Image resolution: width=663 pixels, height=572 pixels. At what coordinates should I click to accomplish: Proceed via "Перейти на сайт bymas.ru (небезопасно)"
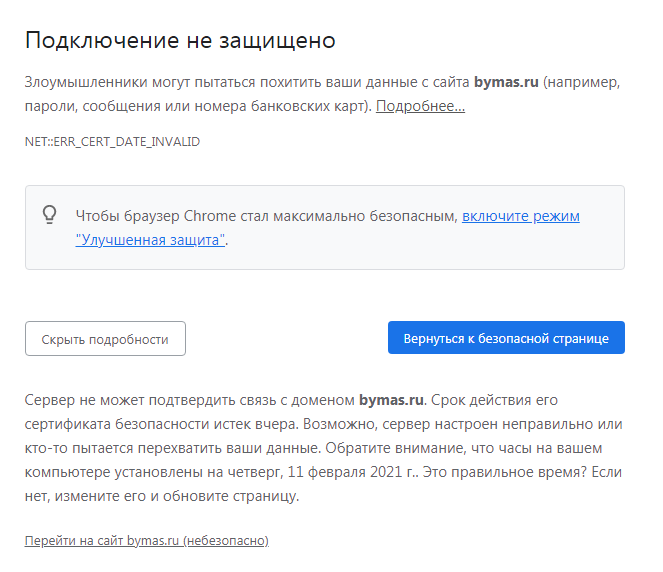pyautogui.click(x=146, y=540)
